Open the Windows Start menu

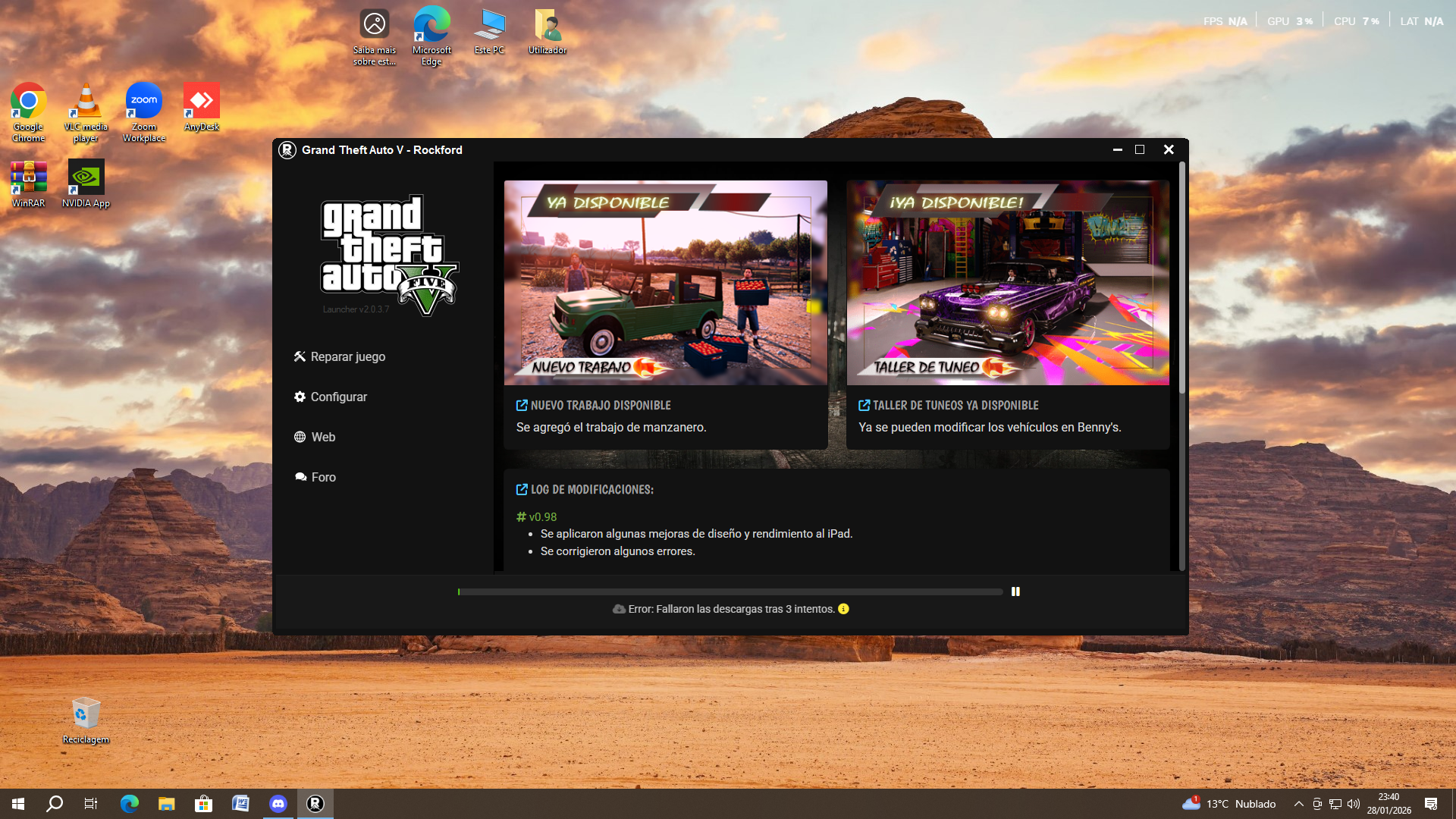(18, 804)
